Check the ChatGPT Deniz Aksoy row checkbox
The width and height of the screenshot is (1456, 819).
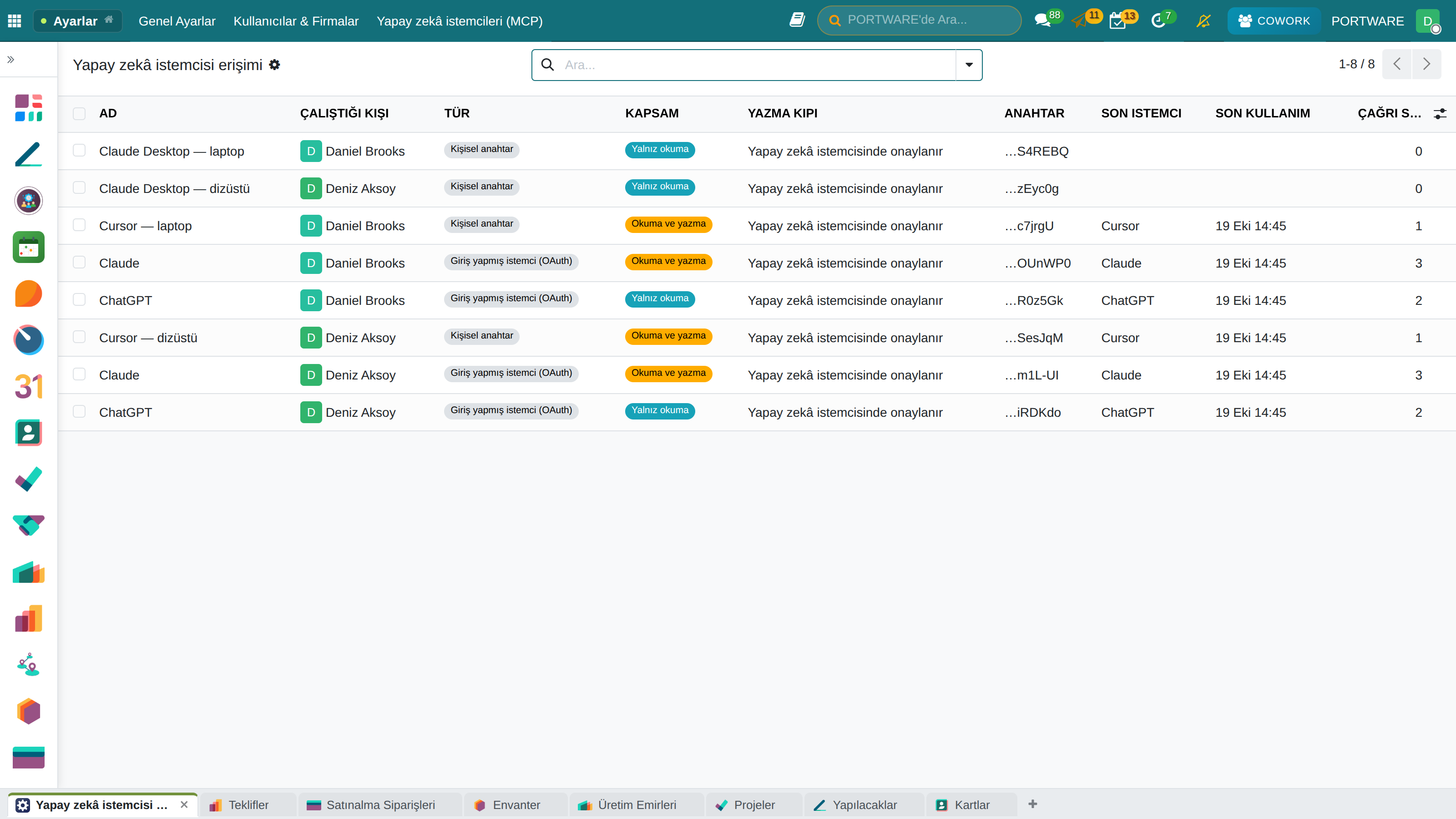point(79,411)
